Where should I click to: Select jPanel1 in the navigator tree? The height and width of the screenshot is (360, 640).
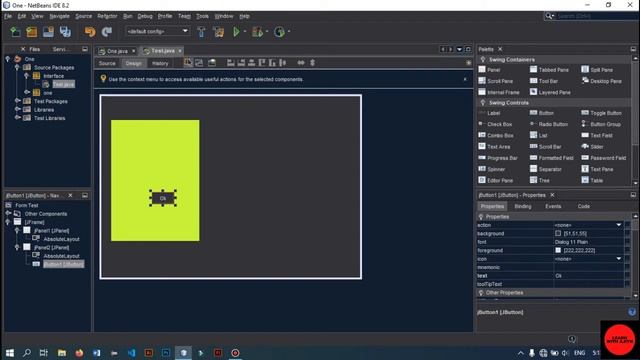51,231
